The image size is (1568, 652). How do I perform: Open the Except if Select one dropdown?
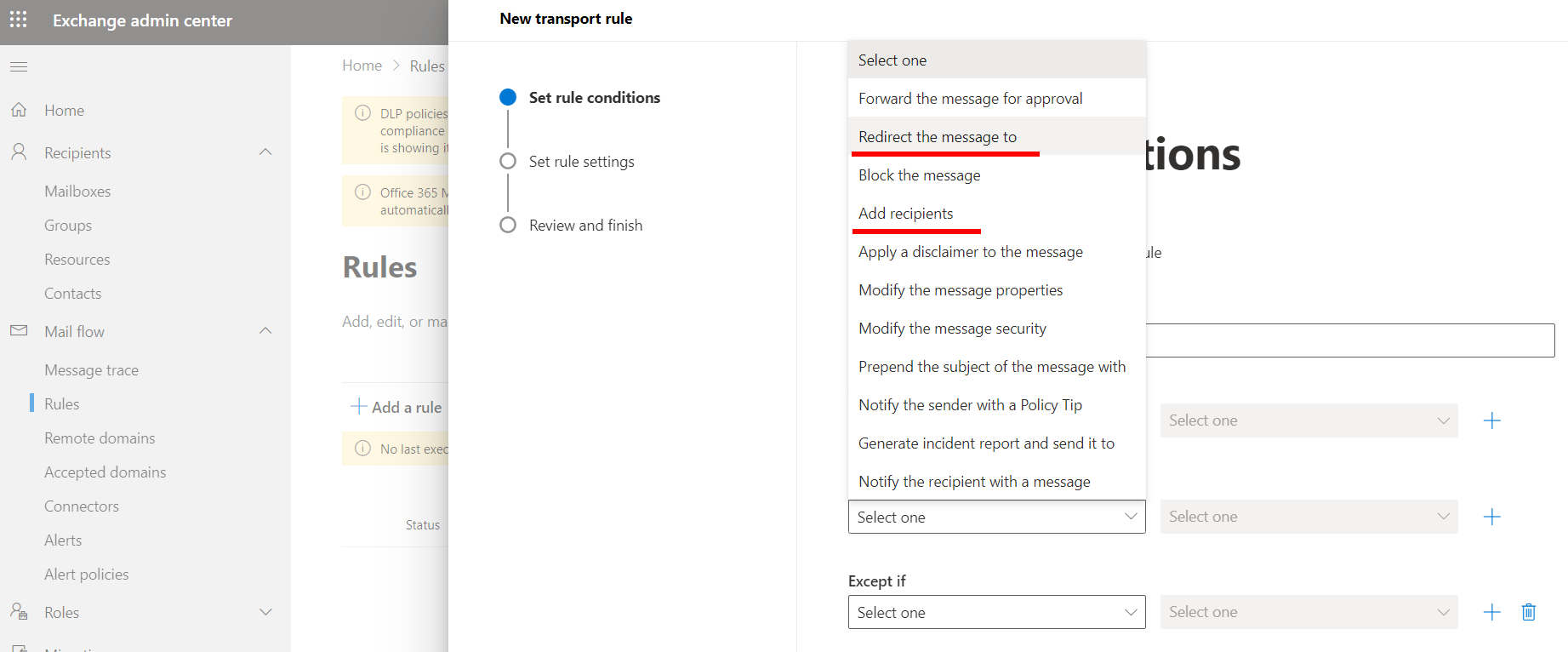coord(996,612)
